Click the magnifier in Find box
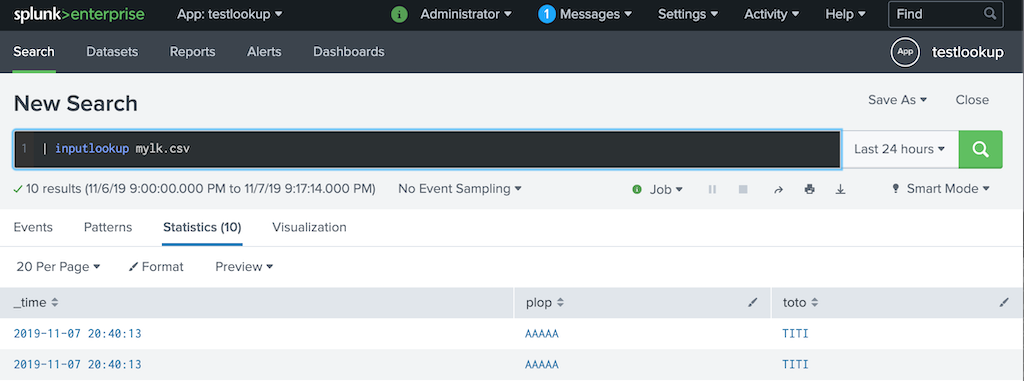1024x381 pixels. 990,14
